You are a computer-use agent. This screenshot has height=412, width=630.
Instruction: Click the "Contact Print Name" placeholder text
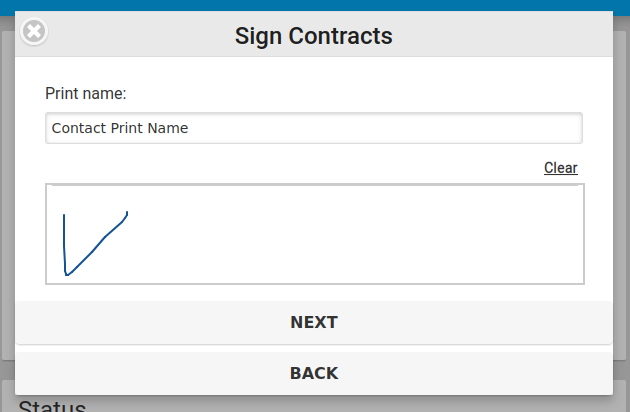coord(120,128)
